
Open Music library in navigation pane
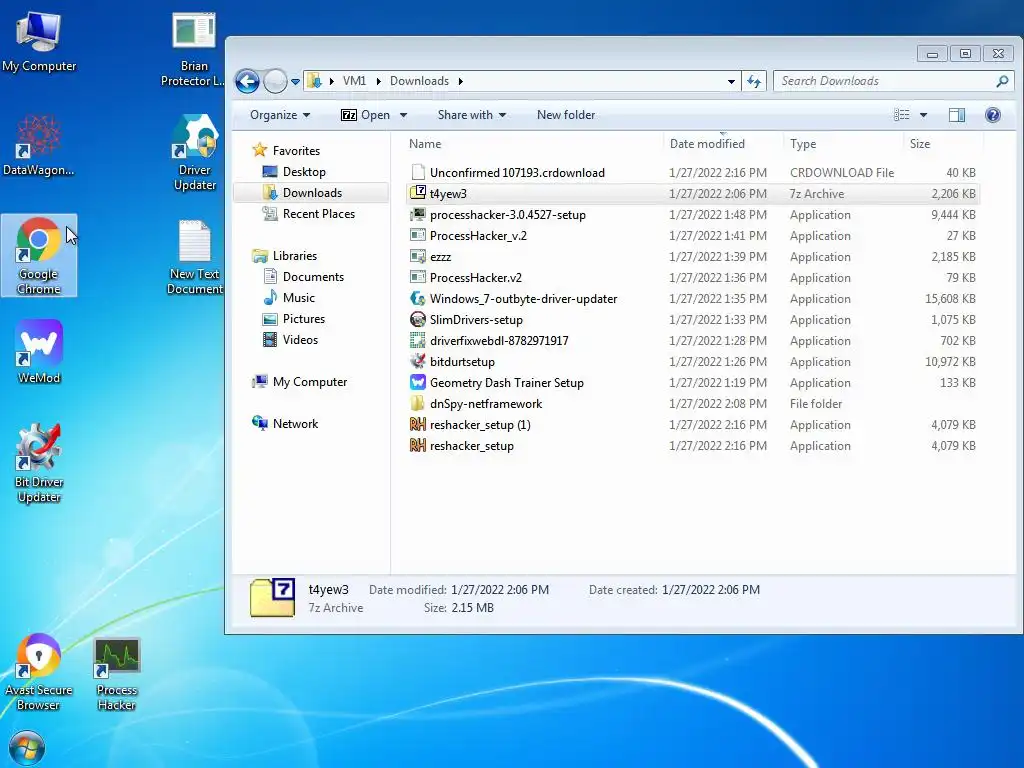pyautogui.click(x=298, y=298)
